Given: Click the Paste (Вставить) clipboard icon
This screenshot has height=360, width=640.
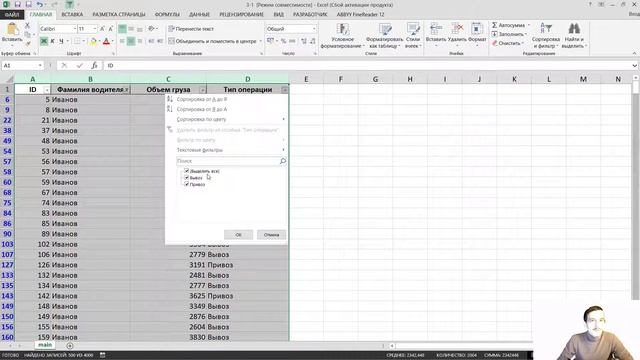Looking at the screenshot, I should [x=12, y=29].
